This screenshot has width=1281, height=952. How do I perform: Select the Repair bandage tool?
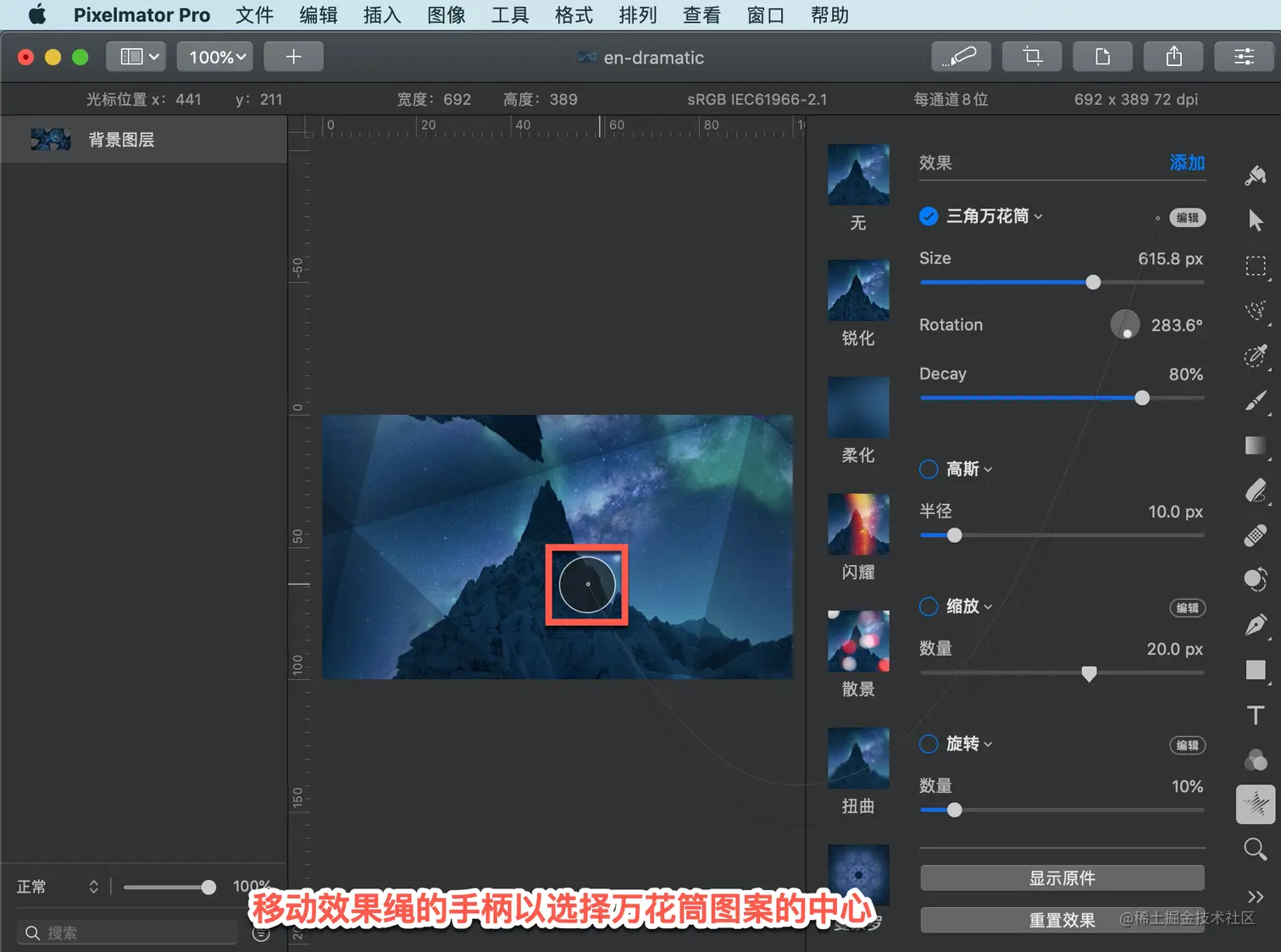click(x=1256, y=535)
